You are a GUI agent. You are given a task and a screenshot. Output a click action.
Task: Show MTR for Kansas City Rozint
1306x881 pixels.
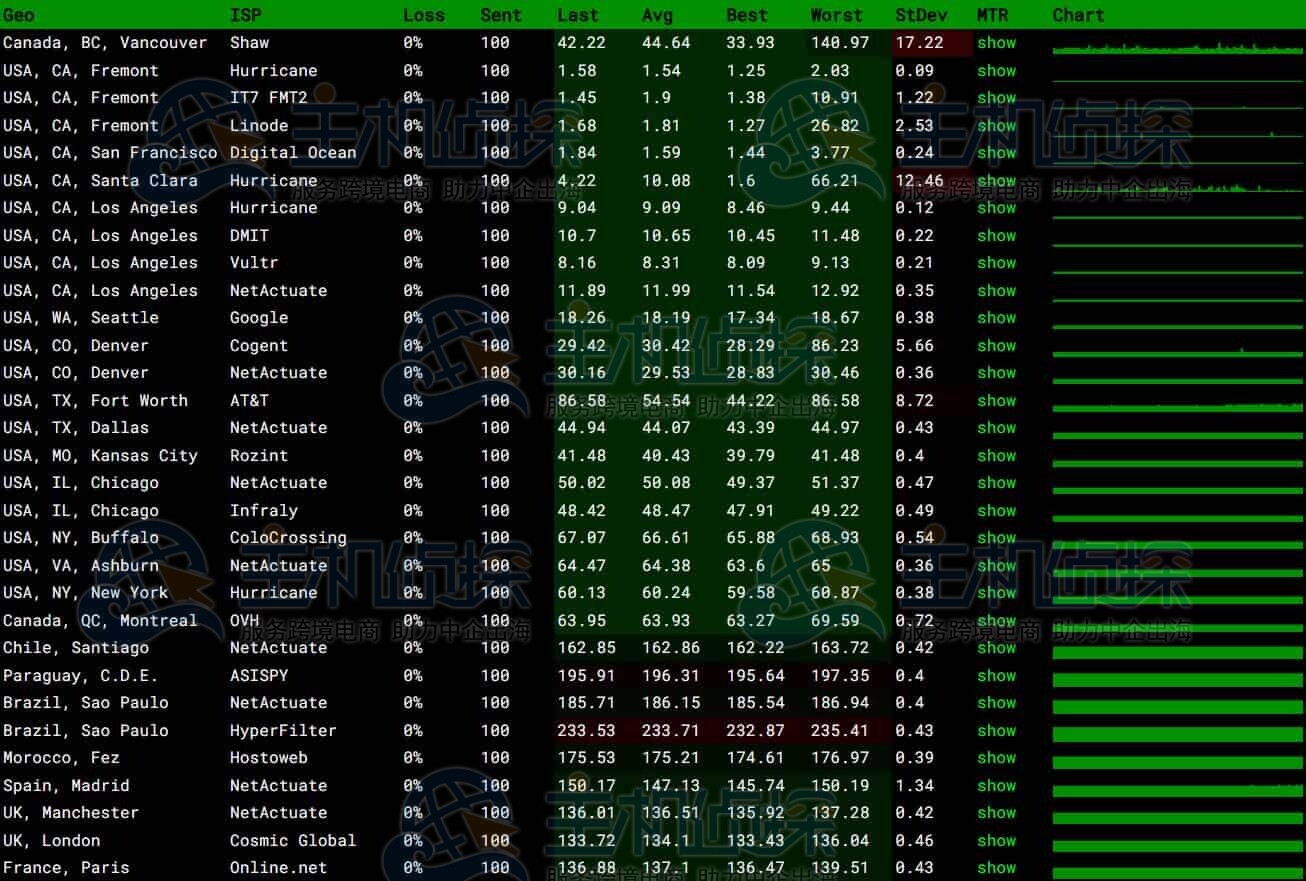click(996, 456)
